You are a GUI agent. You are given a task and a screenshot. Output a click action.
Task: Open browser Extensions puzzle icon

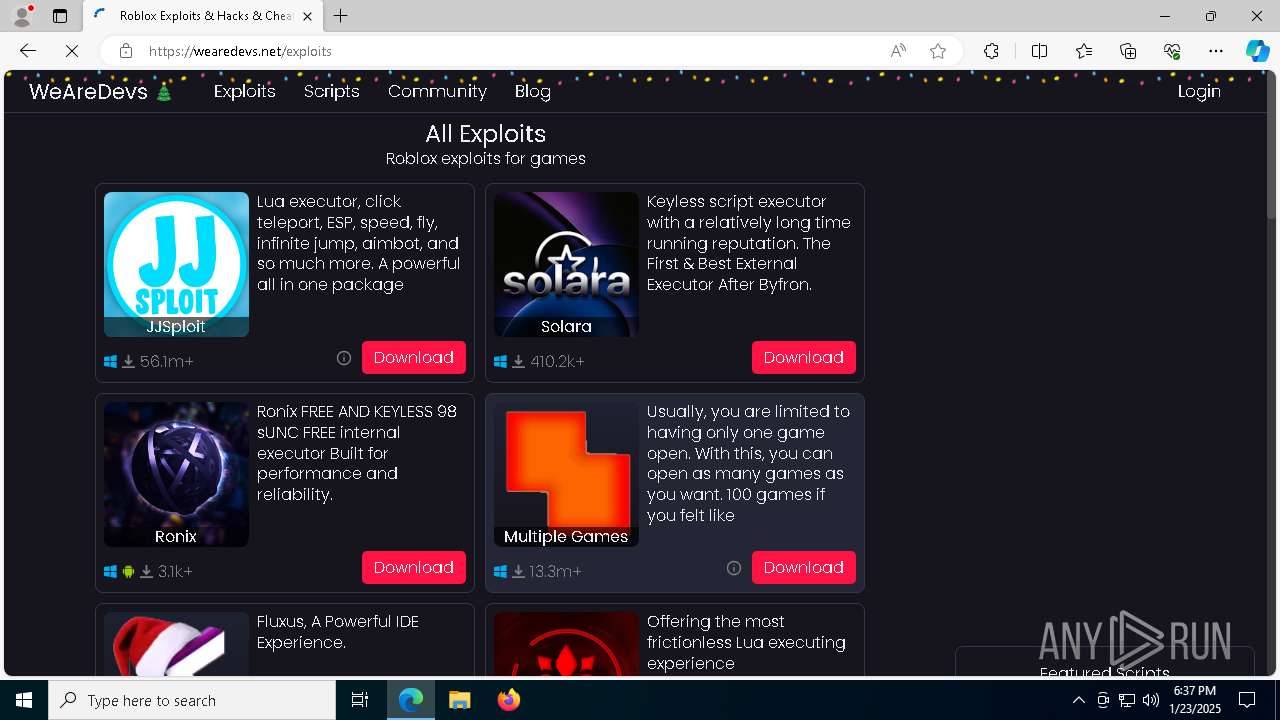coord(991,51)
